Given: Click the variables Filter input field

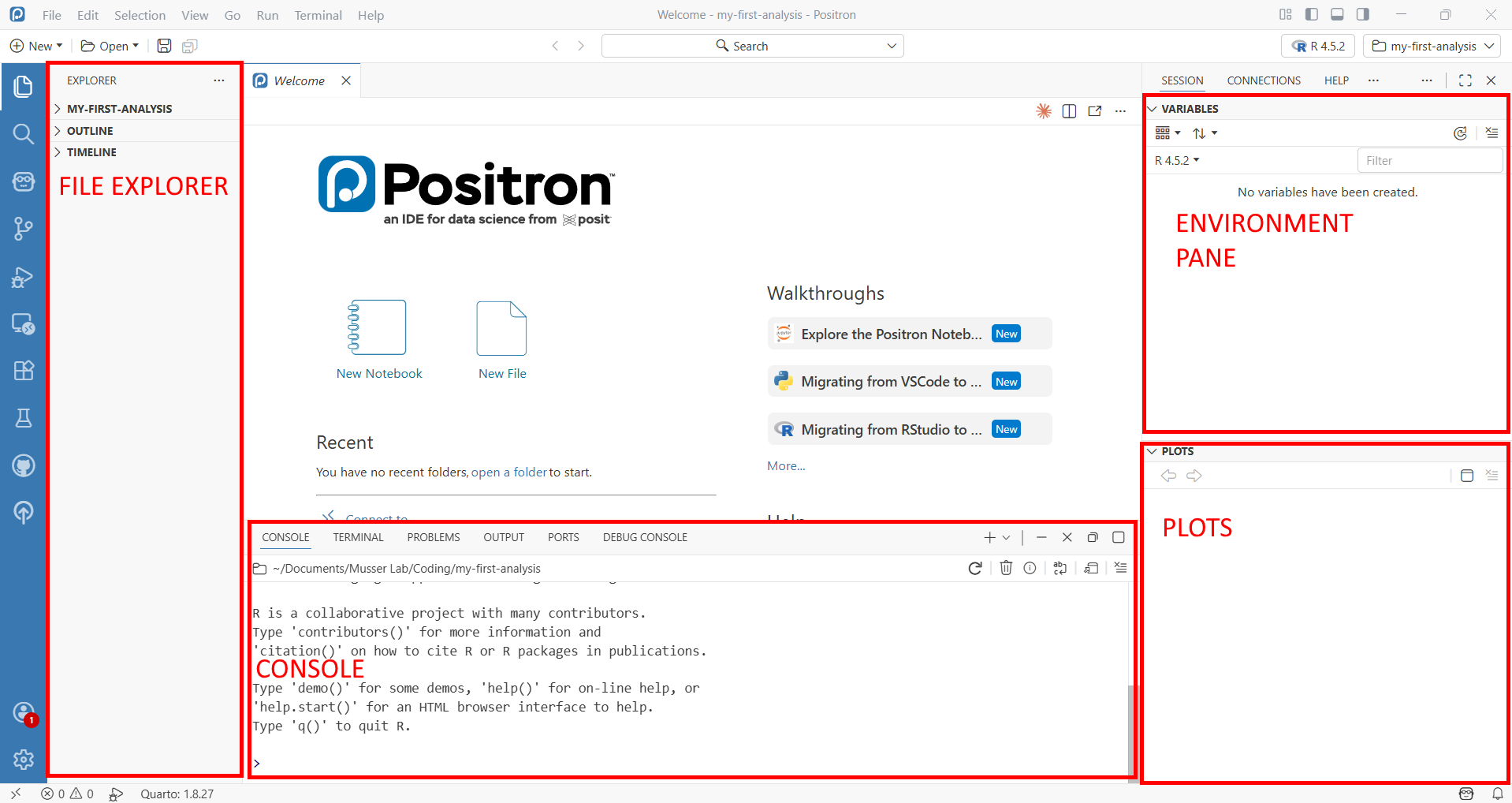Looking at the screenshot, I should click(x=1428, y=160).
